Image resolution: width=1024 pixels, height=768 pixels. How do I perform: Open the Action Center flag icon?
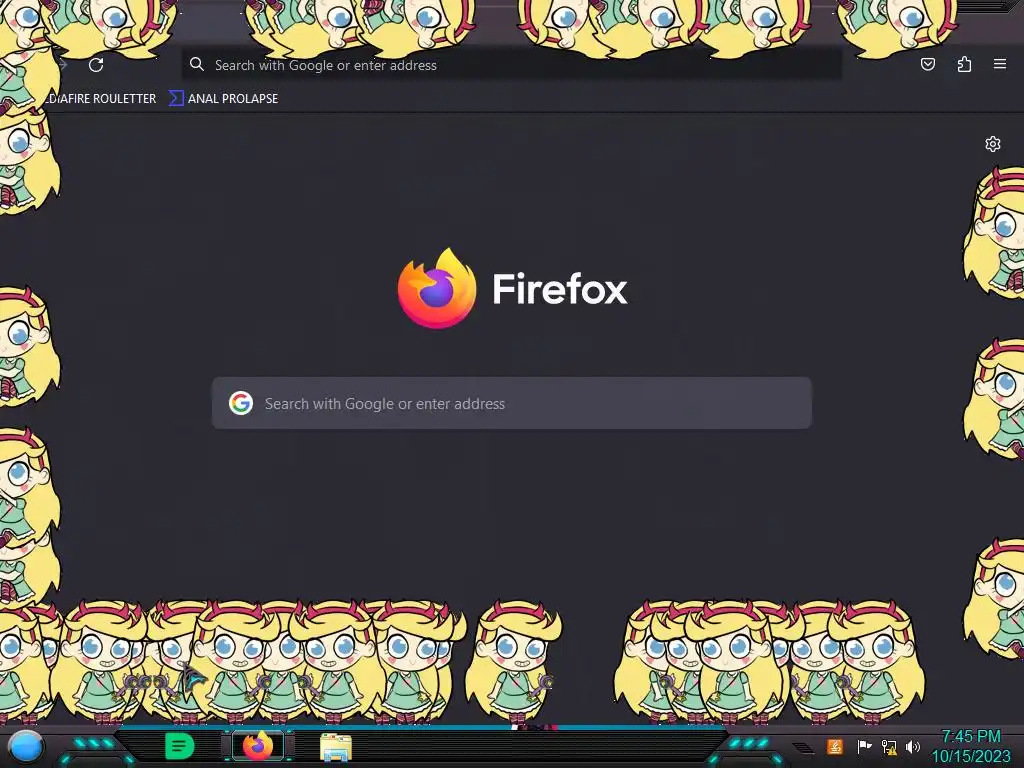coord(864,746)
